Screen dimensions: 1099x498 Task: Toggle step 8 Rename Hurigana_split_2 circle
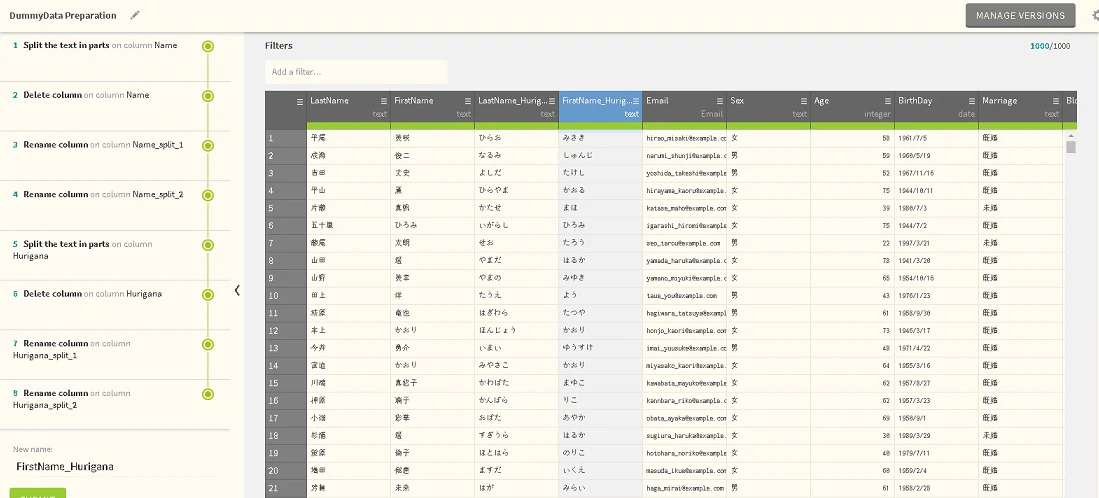207,394
